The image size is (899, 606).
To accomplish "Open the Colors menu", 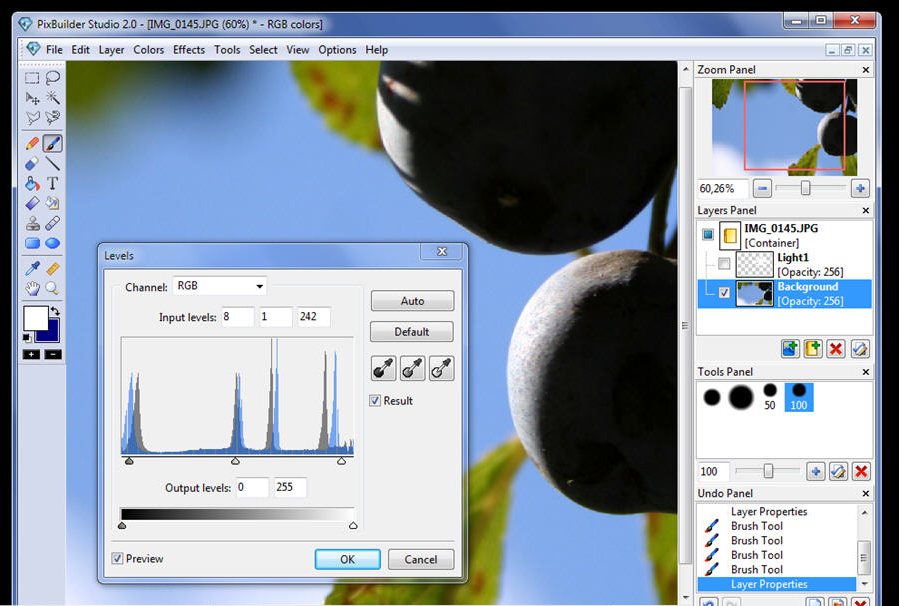I will pyautogui.click(x=148, y=50).
